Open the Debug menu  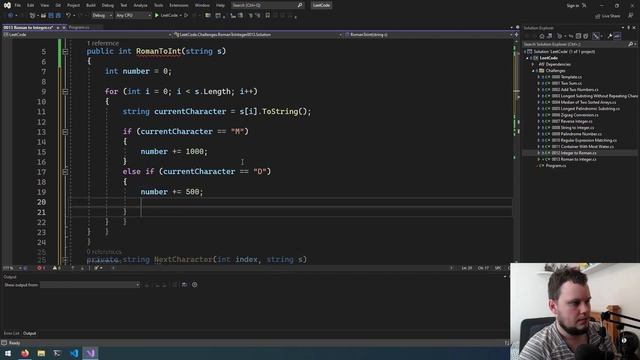[108, 5]
